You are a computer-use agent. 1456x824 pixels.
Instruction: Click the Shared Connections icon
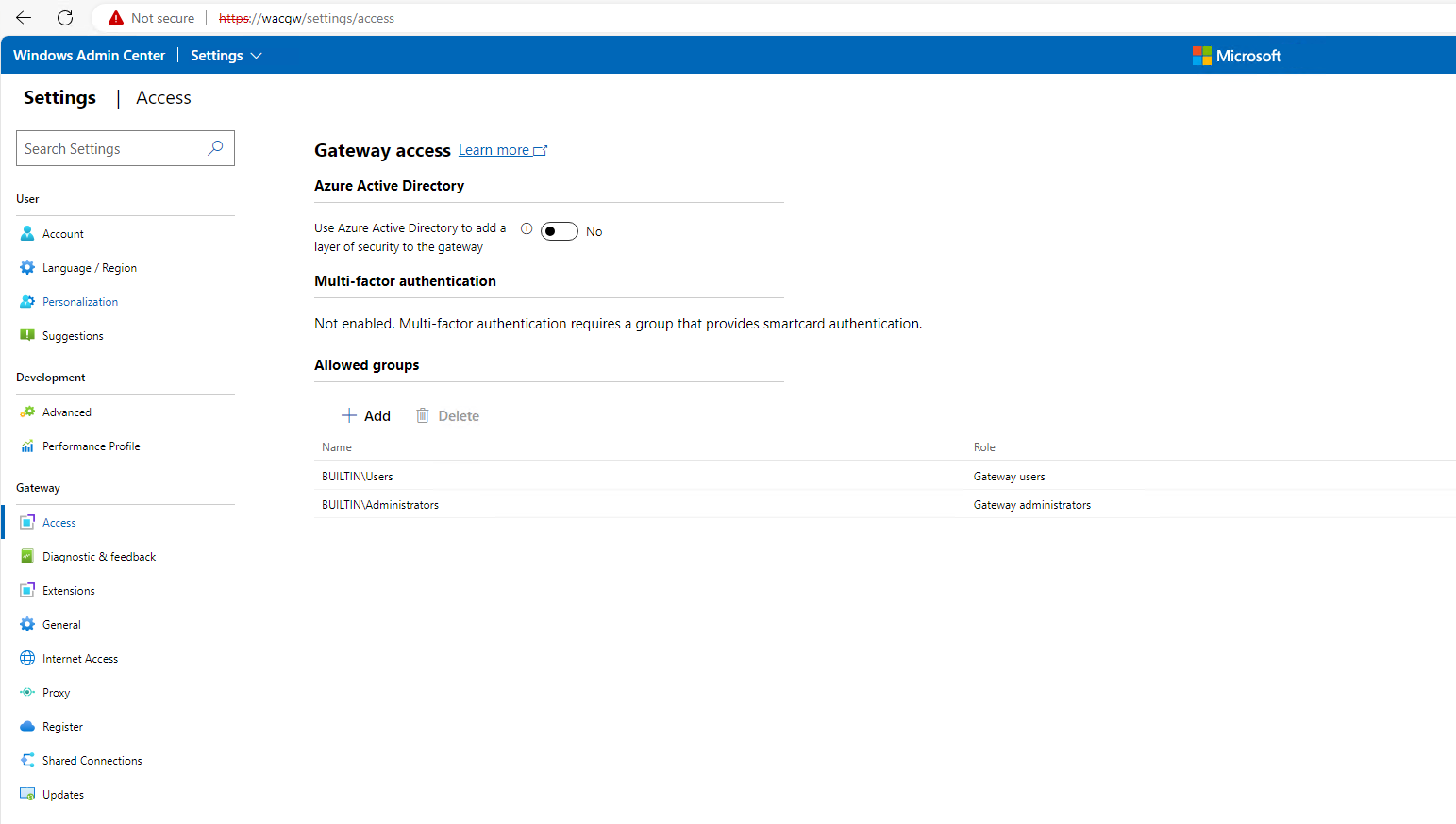(x=27, y=760)
